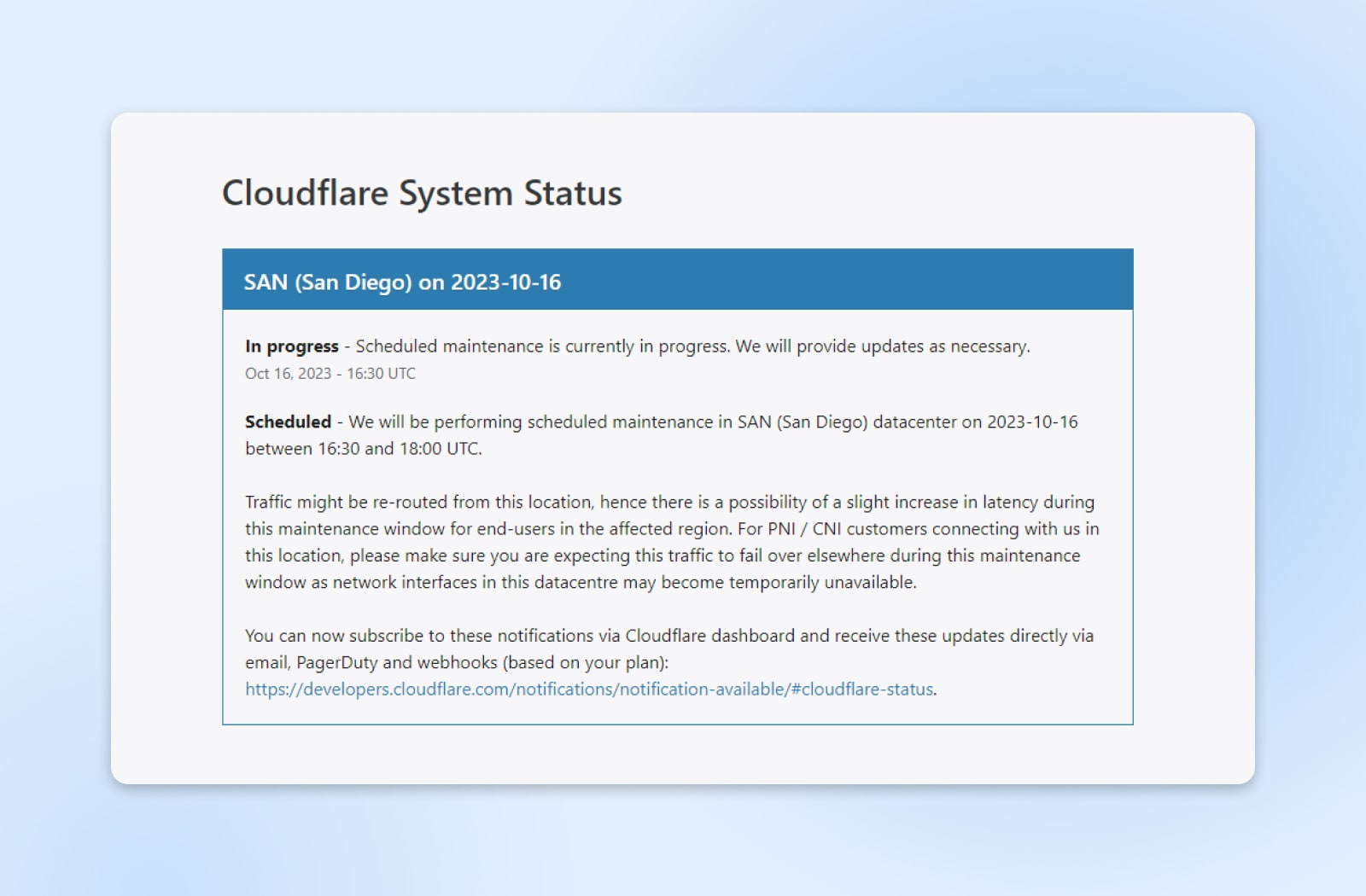Open the developers.cloudflare.com notifications link

(589, 689)
